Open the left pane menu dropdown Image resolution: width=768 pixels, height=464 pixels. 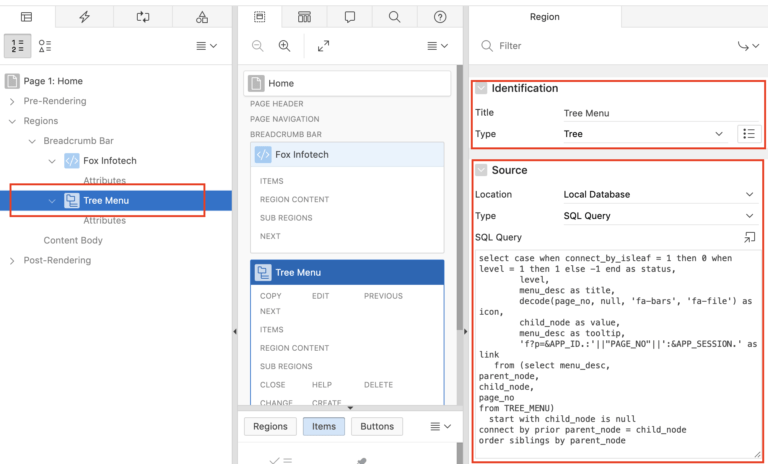(x=206, y=46)
